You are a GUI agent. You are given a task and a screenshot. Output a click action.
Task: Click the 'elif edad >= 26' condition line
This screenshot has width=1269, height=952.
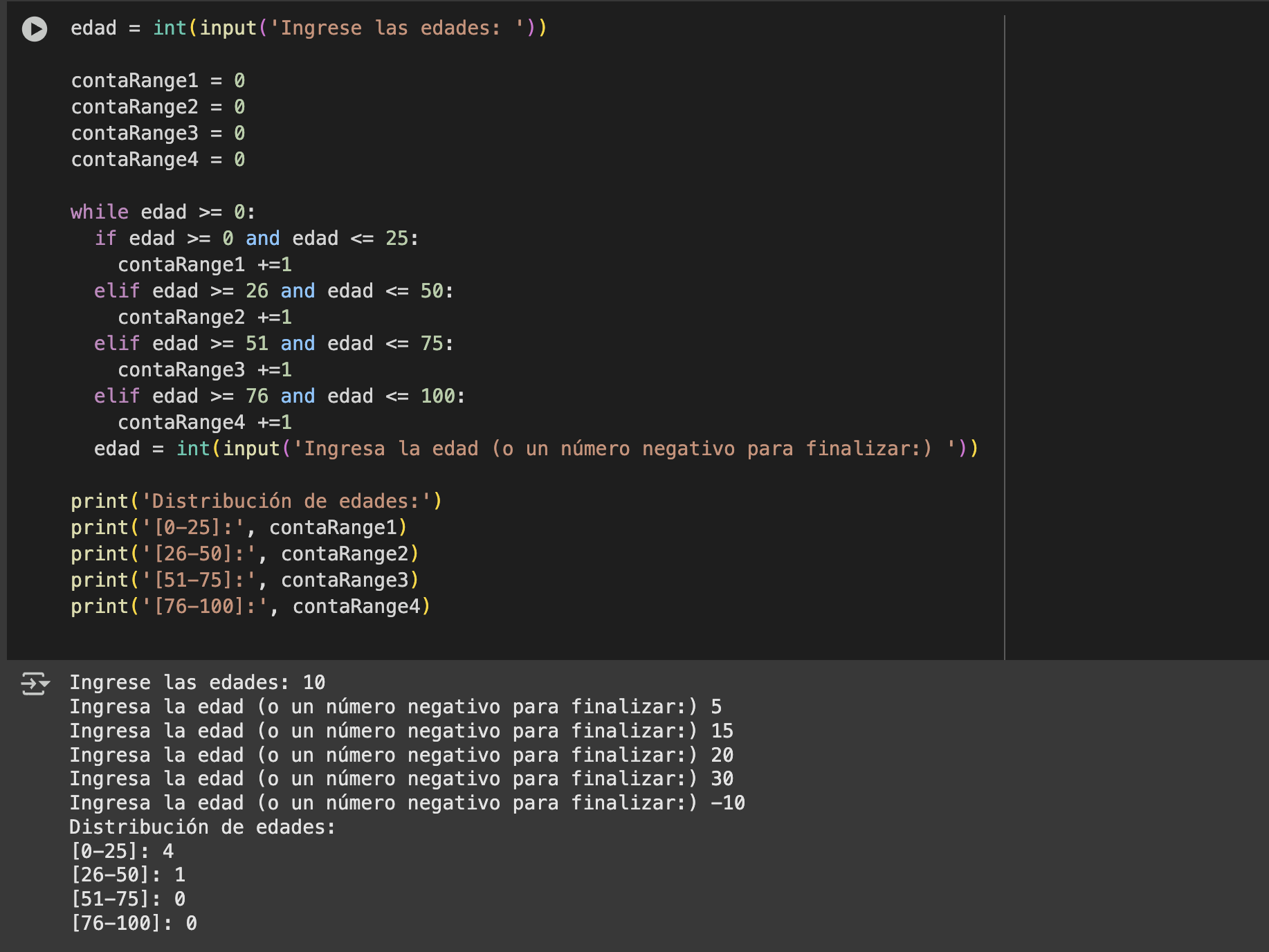pos(273,291)
